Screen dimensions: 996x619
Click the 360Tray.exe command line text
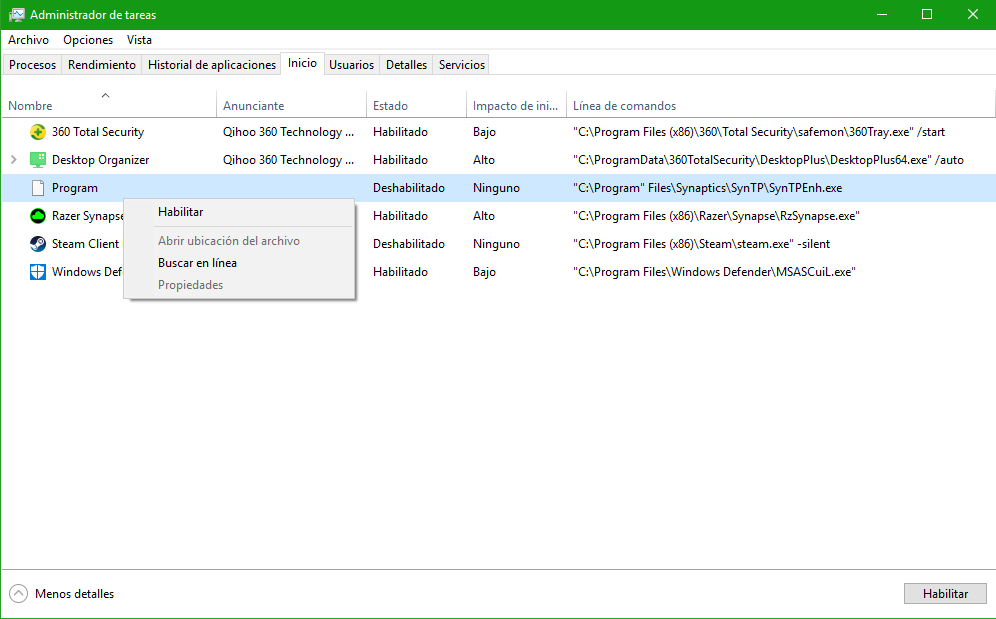759,132
